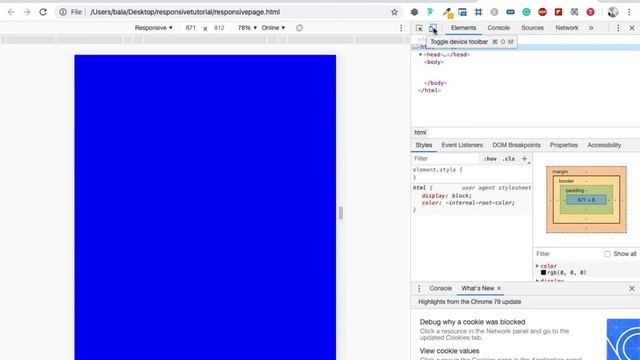Select the body opening tag
Viewport: 640px width, 360px height.
tap(434, 62)
